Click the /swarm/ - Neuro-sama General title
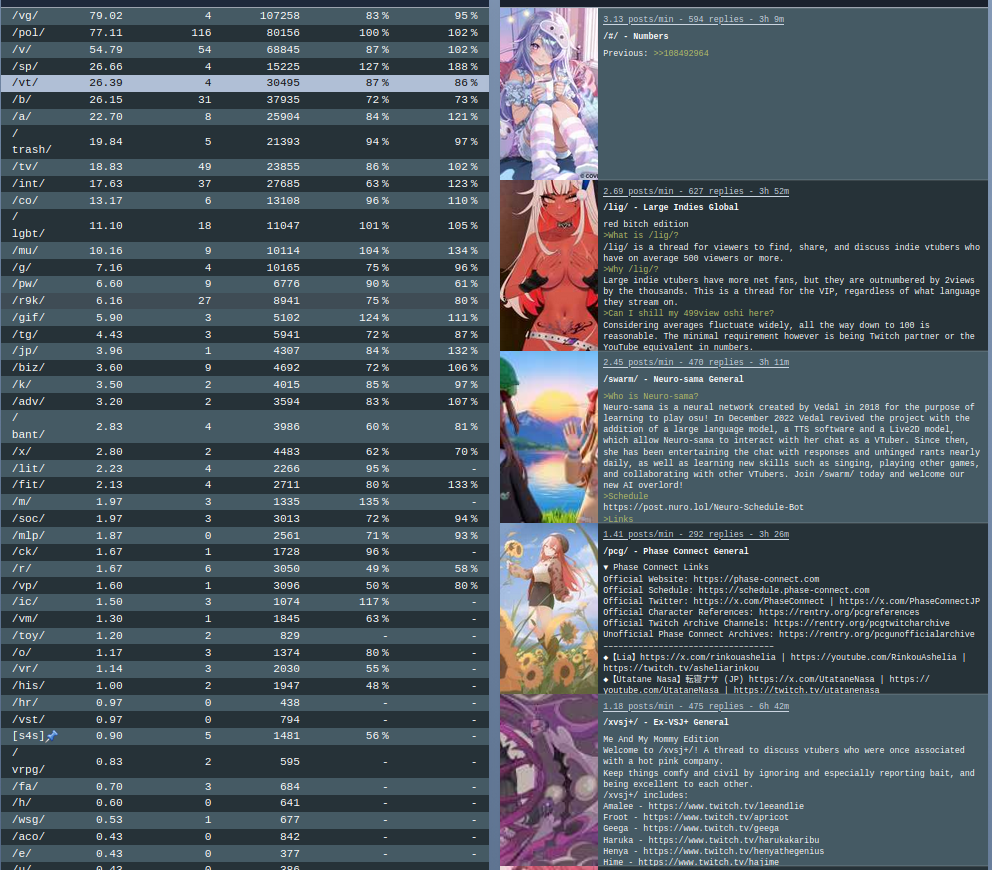The width and height of the screenshot is (992, 870). 673,380
